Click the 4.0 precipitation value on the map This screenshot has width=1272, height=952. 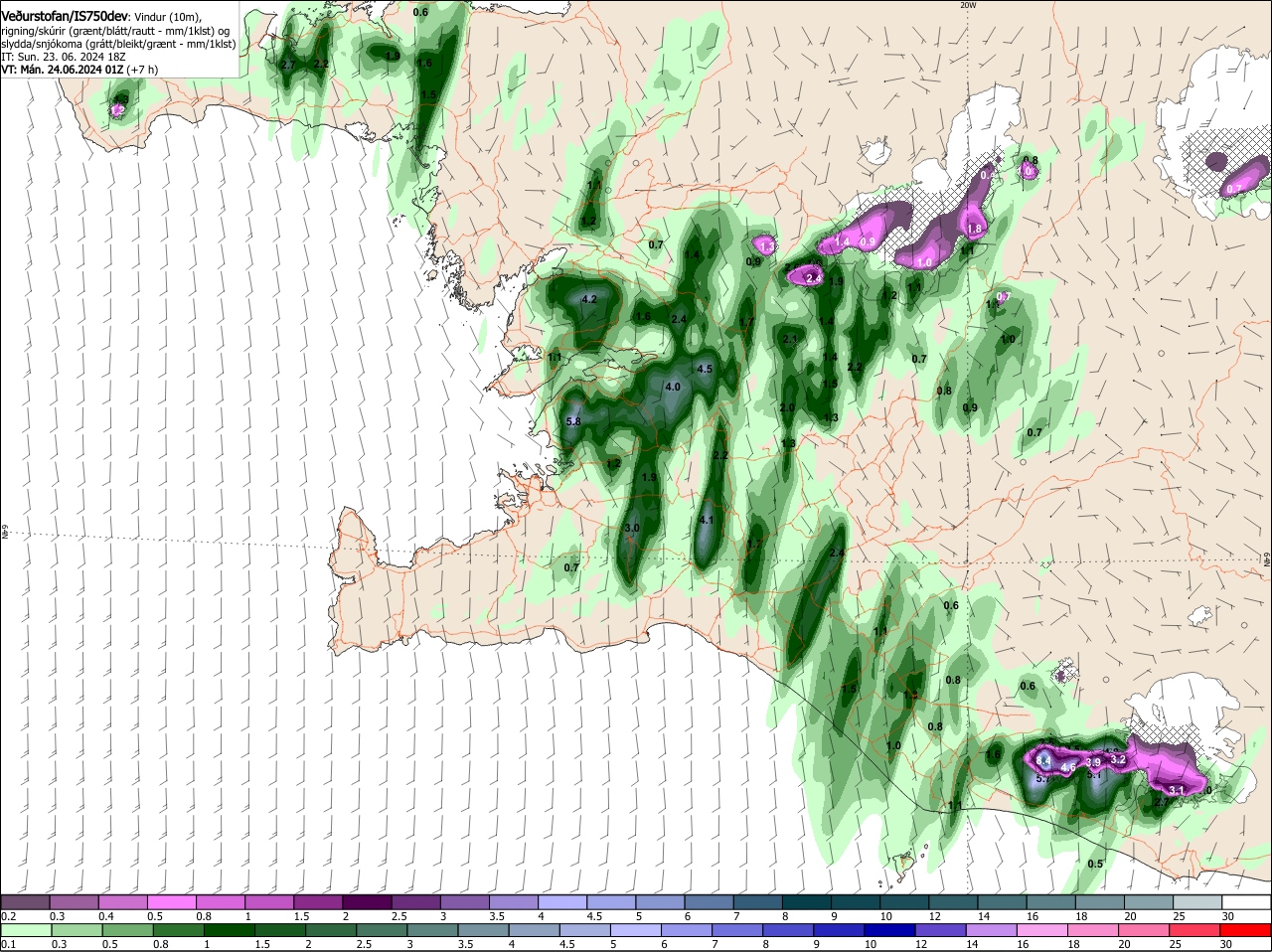pyautogui.click(x=673, y=388)
